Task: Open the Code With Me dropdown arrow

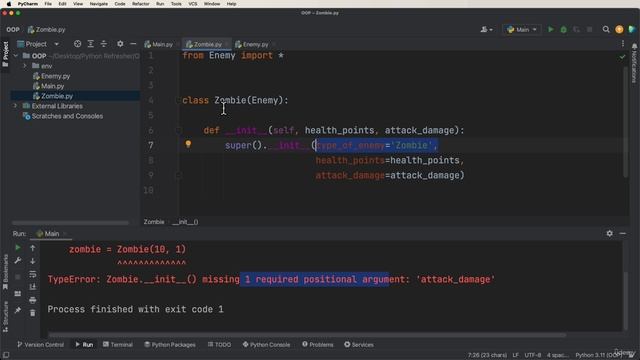Action: (x=491, y=30)
